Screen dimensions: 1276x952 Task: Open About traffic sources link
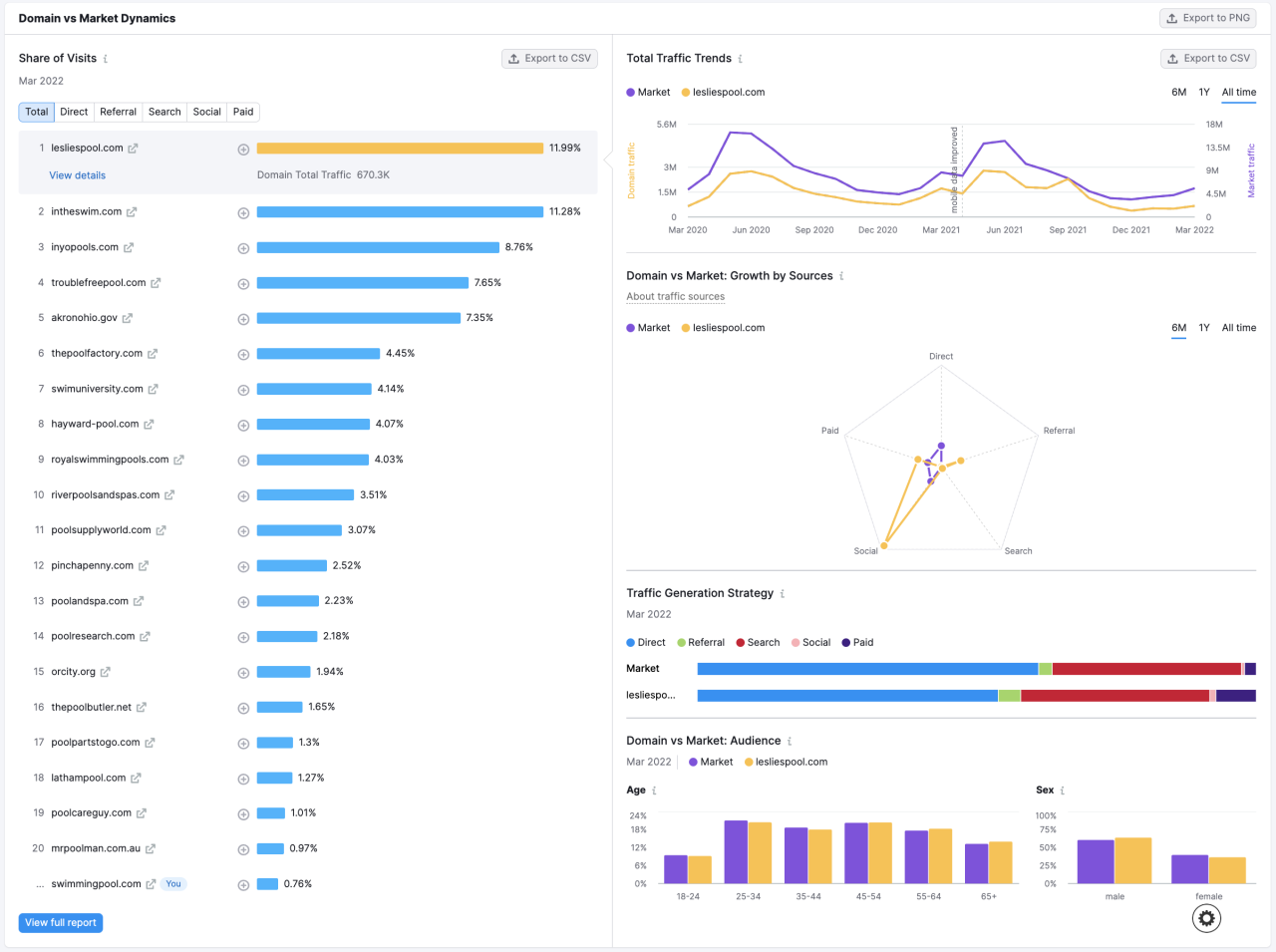pos(676,297)
